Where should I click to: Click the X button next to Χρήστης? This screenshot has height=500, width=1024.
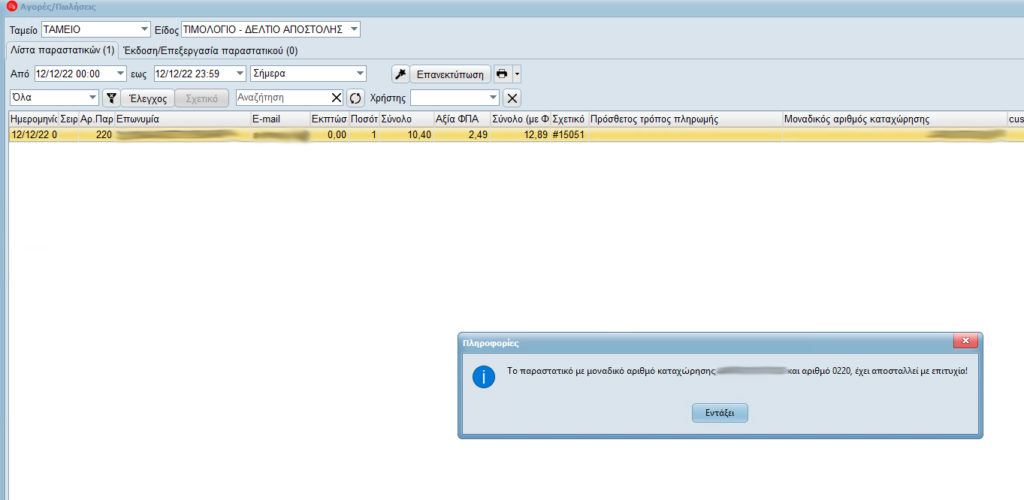[511, 98]
